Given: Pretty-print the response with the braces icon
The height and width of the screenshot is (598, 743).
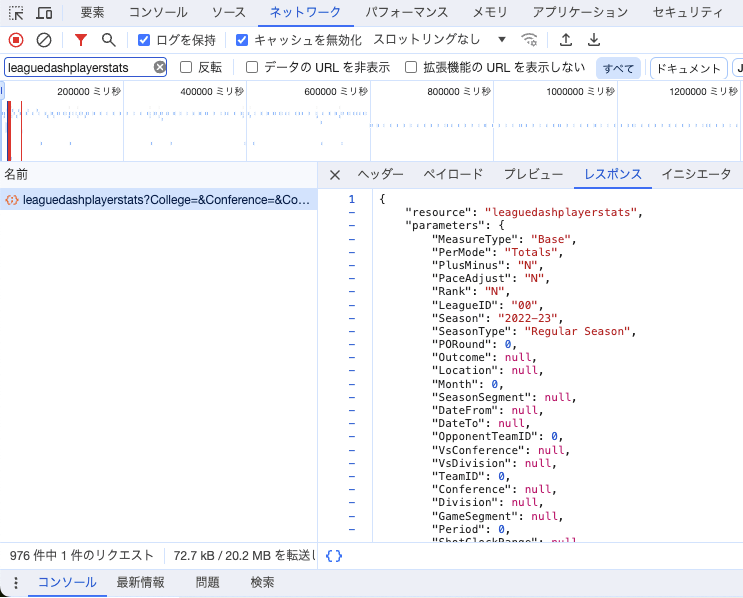Looking at the screenshot, I should (x=334, y=555).
